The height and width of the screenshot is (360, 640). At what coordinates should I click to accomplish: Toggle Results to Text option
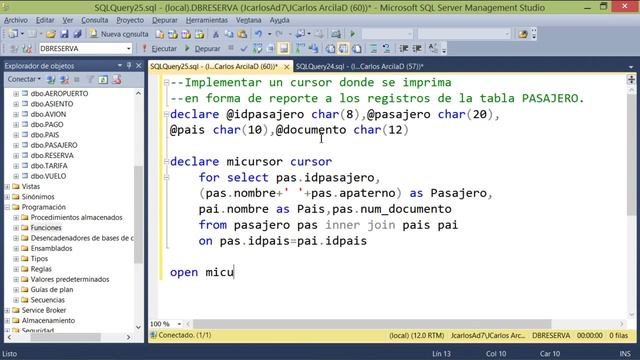coord(330,49)
